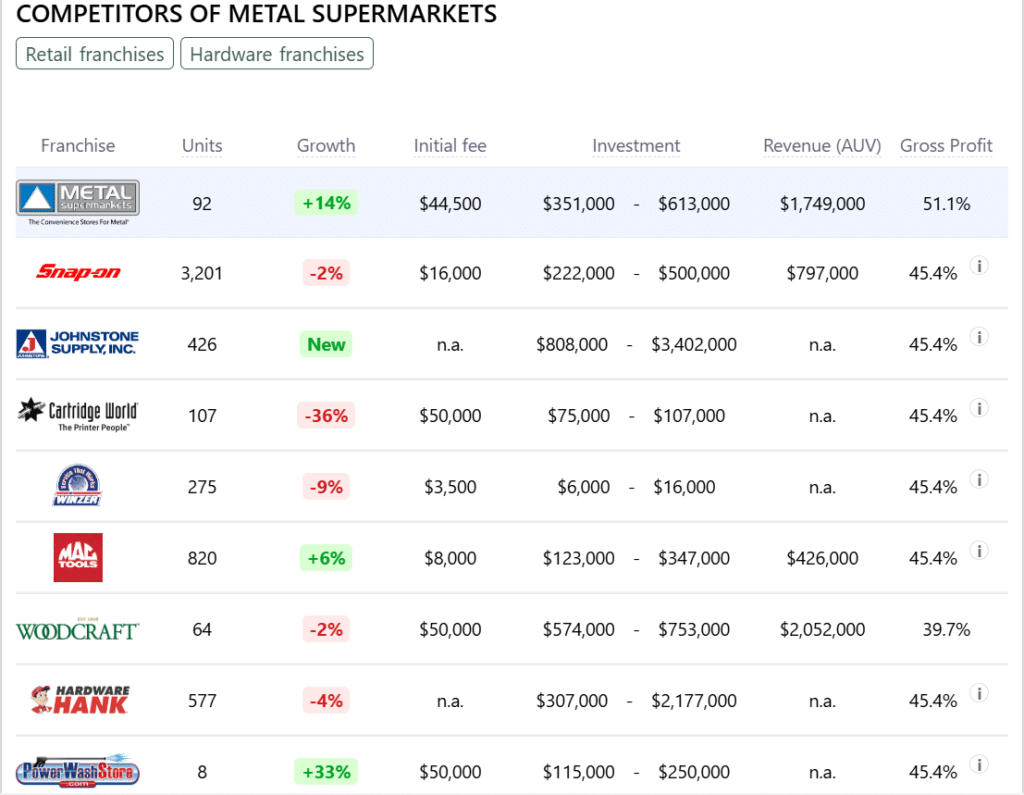Screen dimensions: 1024x795
Task: Sort table by Units column
Action: click(x=202, y=146)
